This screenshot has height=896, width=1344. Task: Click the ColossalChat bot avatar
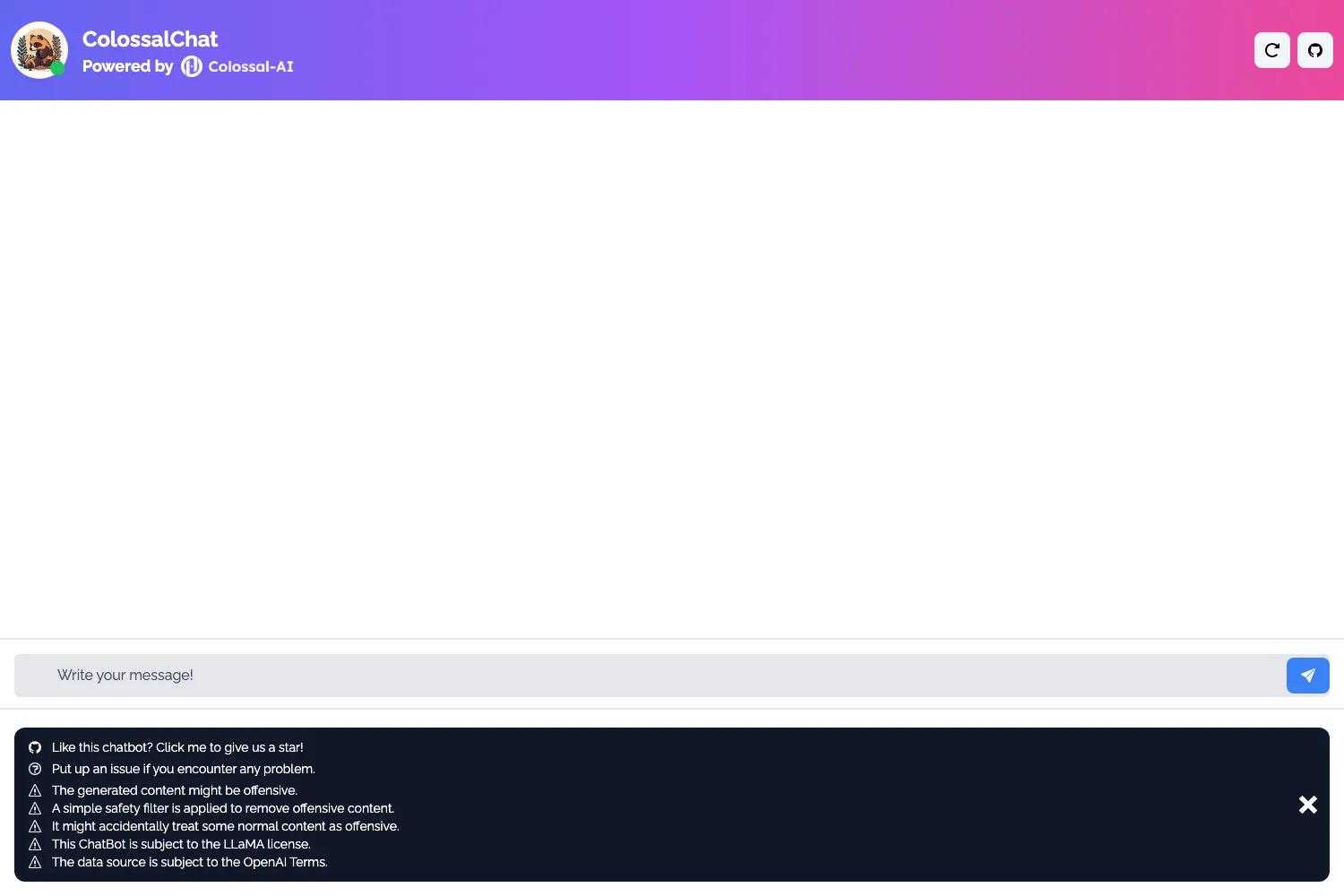pyautogui.click(x=39, y=50)
